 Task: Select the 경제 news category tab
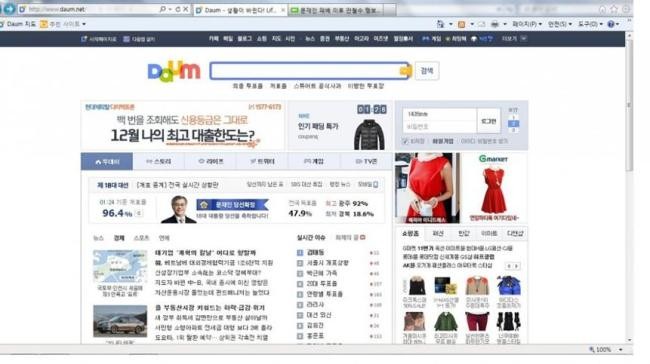[x=119, y=238]
